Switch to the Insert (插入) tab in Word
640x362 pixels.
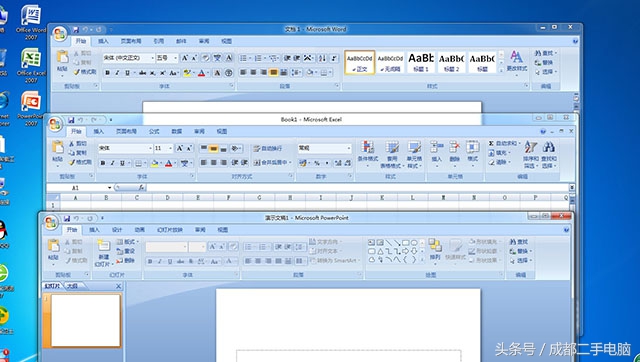103,41
